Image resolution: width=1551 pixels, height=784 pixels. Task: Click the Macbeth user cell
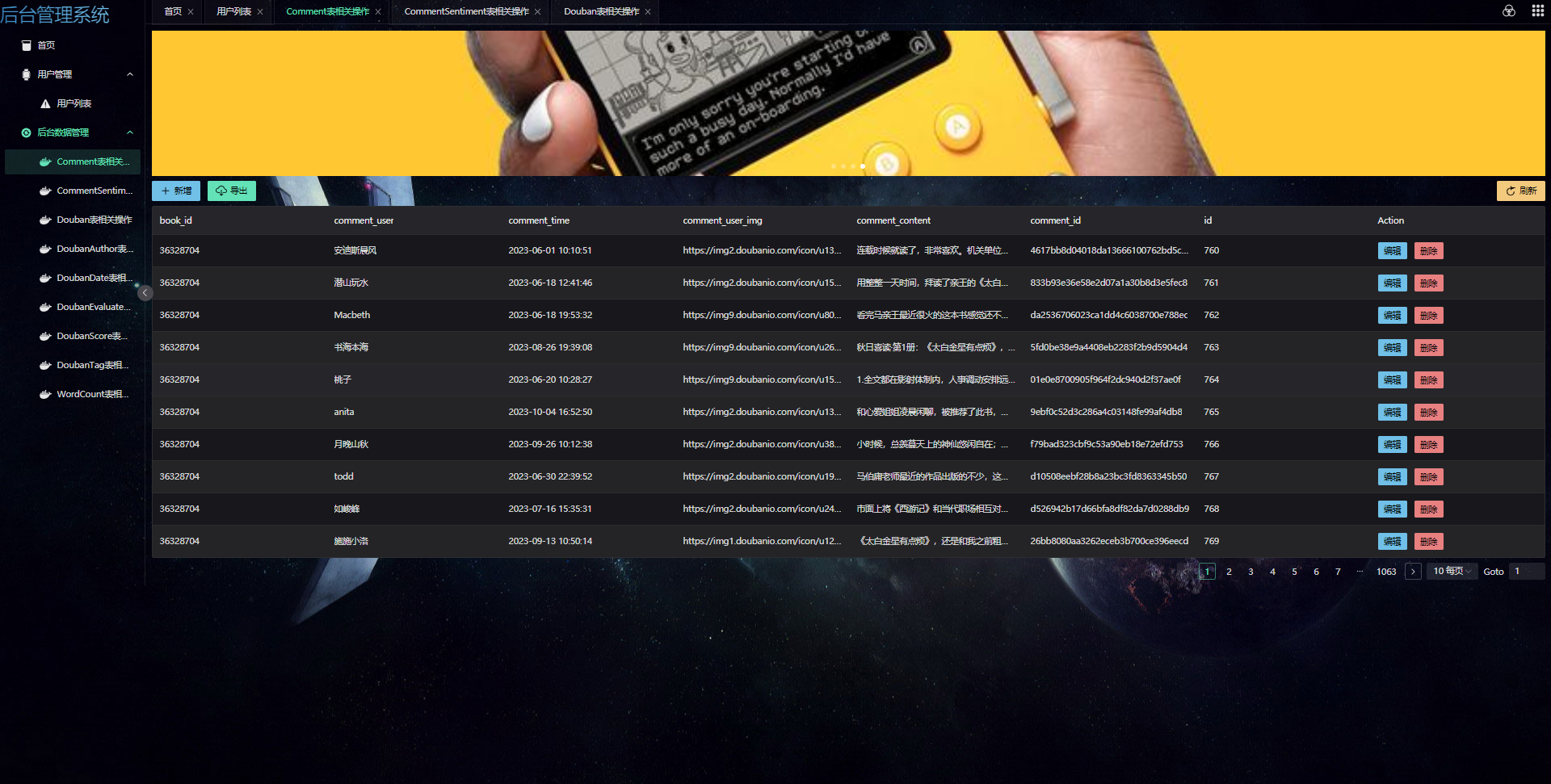pyautogui.click(x=352, y=315)
